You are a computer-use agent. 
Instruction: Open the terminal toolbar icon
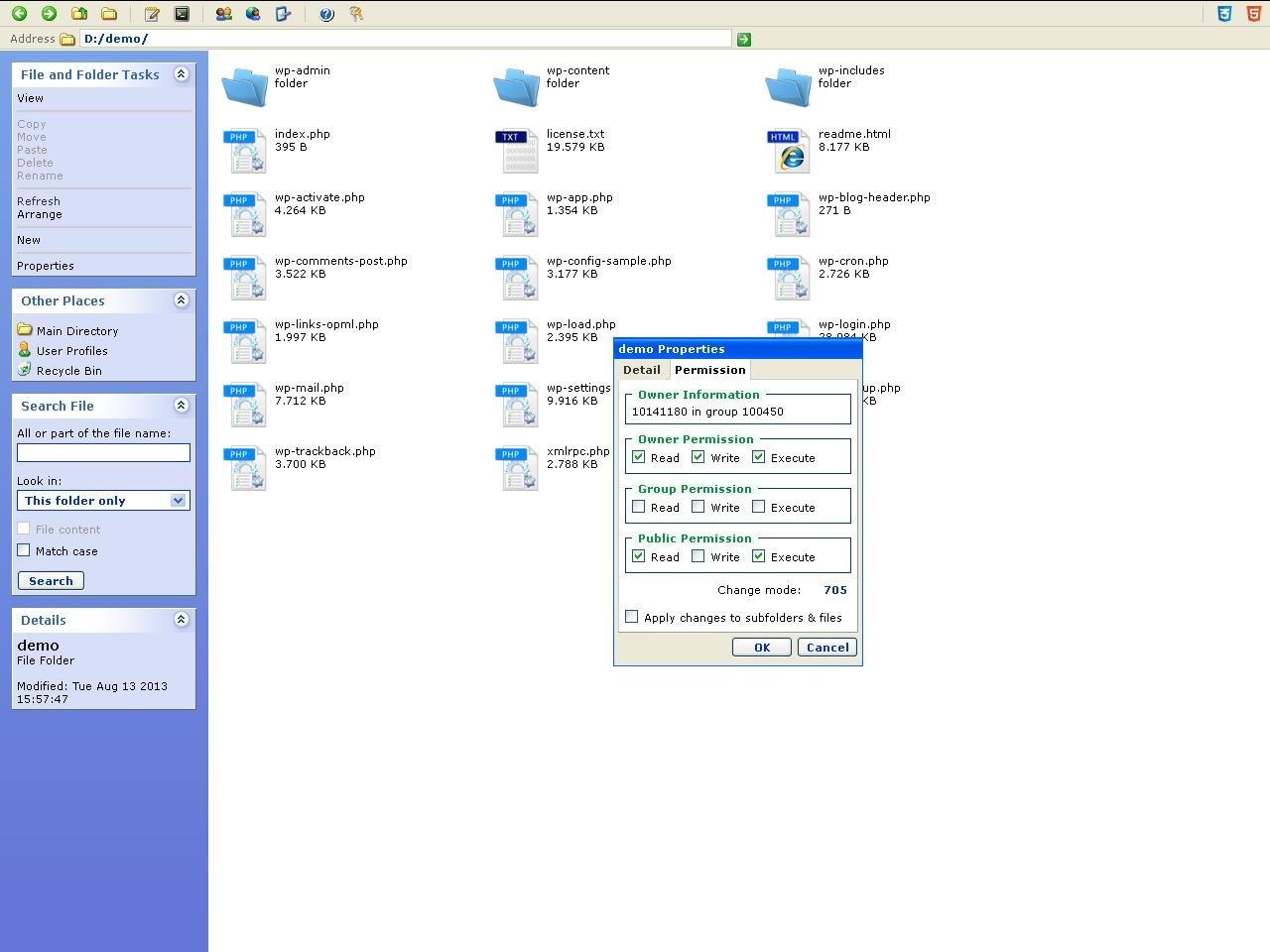(183, 14)
